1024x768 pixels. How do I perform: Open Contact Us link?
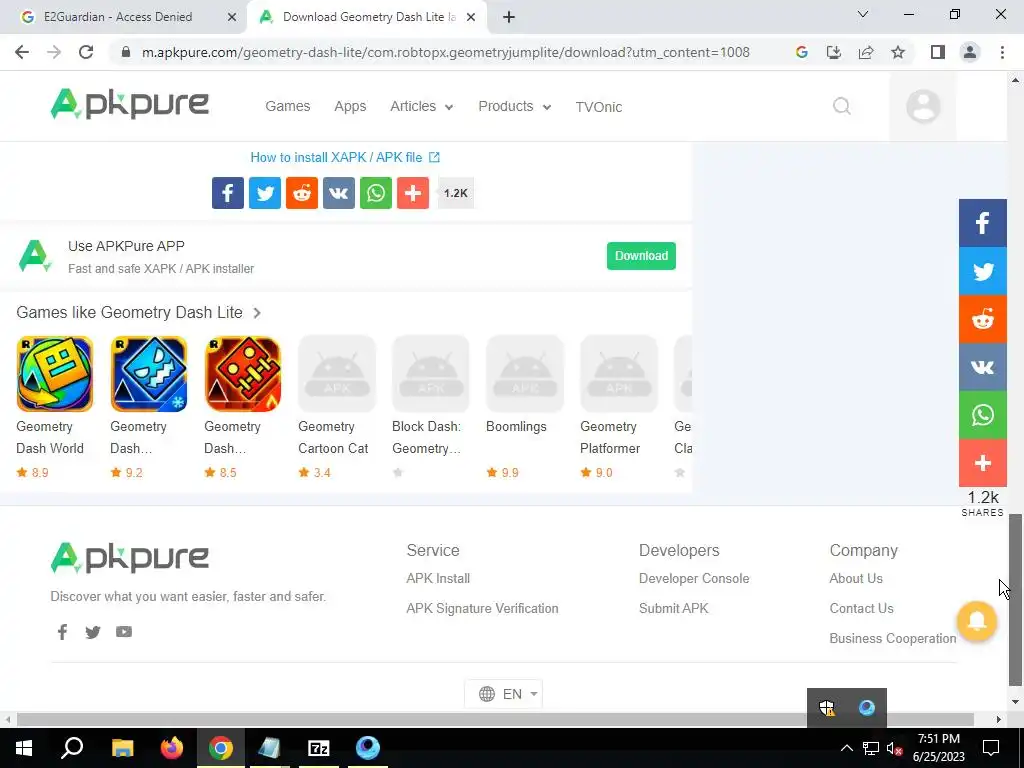(x=861, y=609)
